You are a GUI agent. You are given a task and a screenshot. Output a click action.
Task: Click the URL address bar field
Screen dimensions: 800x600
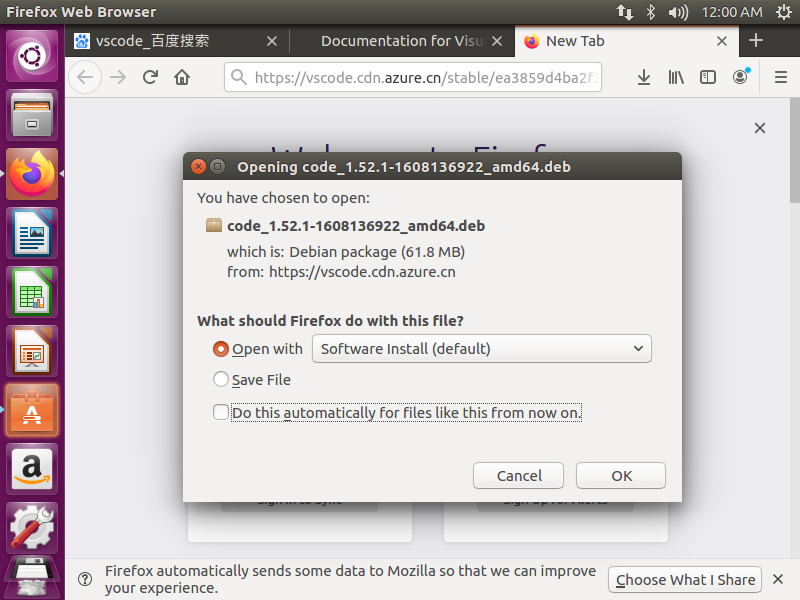coord(413,78)
